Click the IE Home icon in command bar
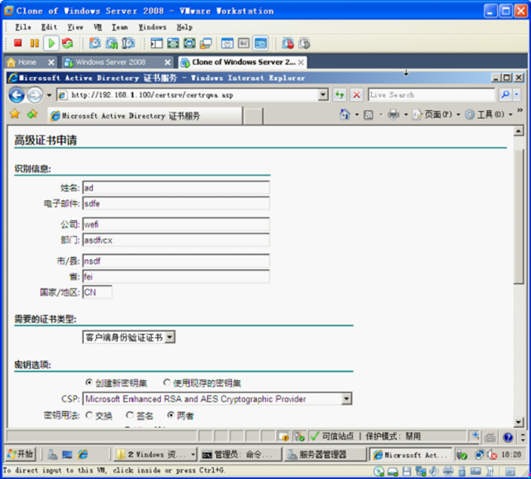Screen dimensions: 531x479 point(344,114)
